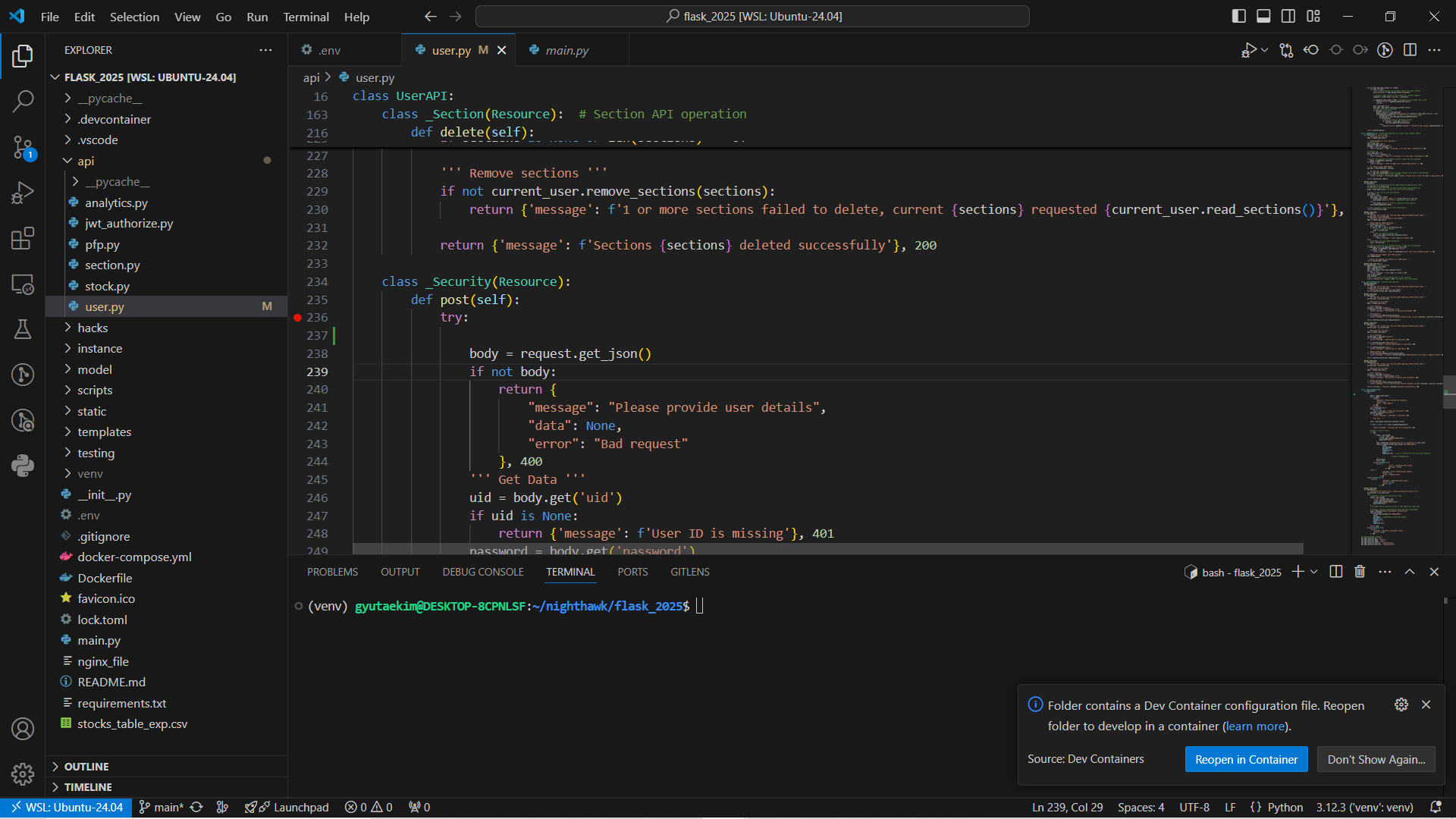1456x819 pixels.
Task: Open notifications bell in status bar
Action: (x=1436, y=808)
